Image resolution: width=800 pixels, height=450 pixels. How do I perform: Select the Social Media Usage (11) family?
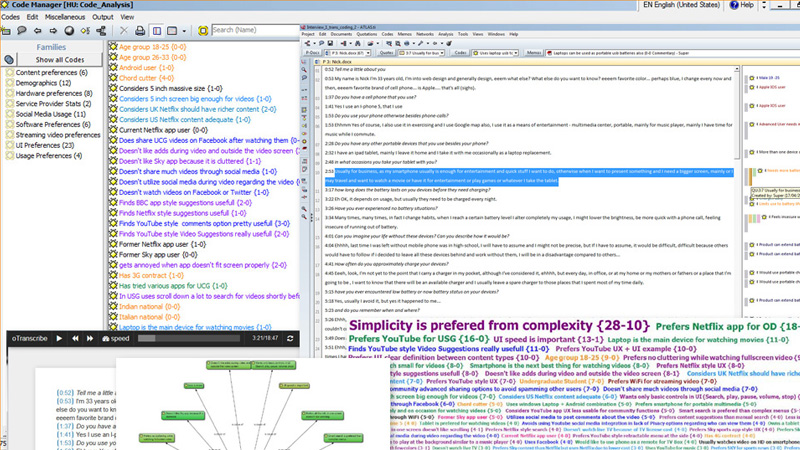(x=50, y=114)
